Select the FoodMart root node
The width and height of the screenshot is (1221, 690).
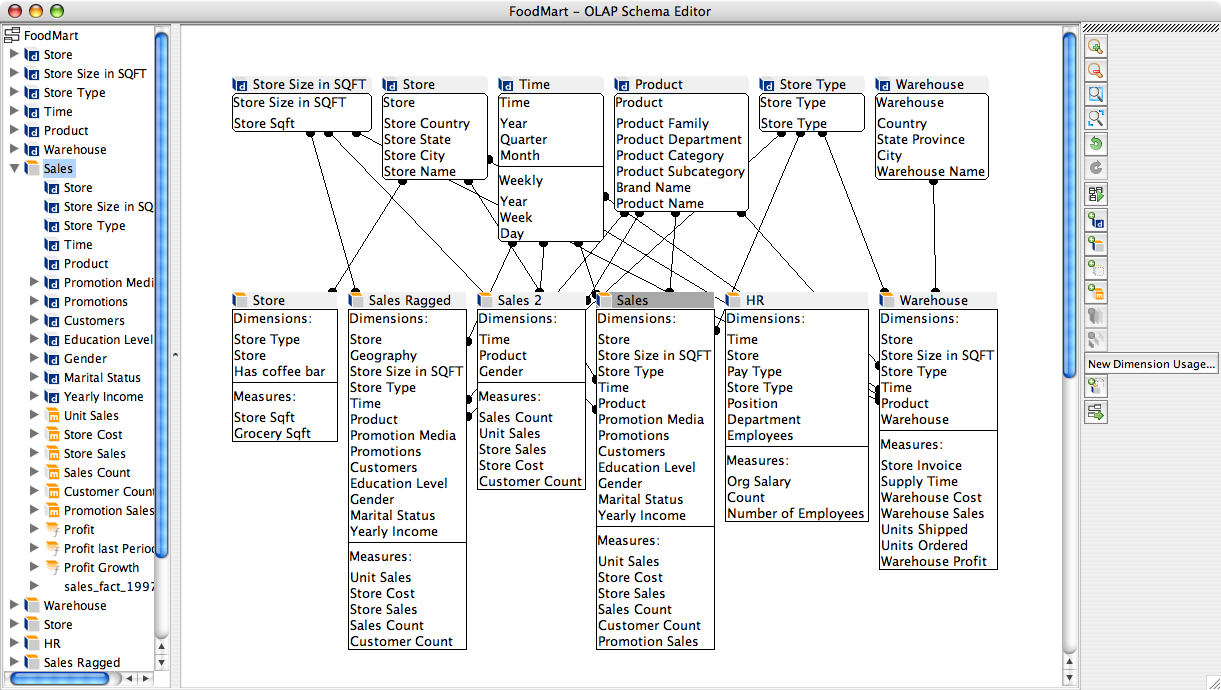coord(51,35)
